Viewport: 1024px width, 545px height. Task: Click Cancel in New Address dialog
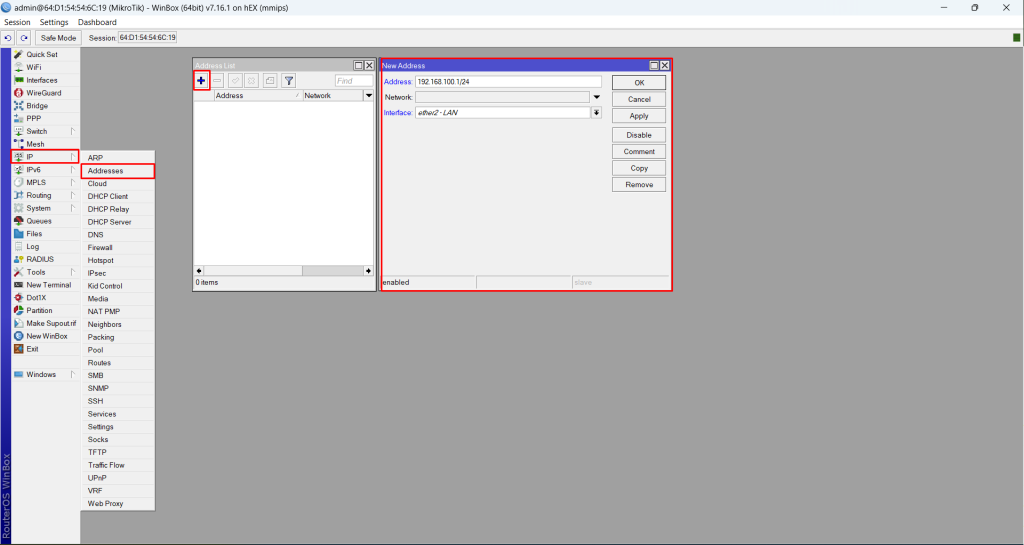pos(639,99)
